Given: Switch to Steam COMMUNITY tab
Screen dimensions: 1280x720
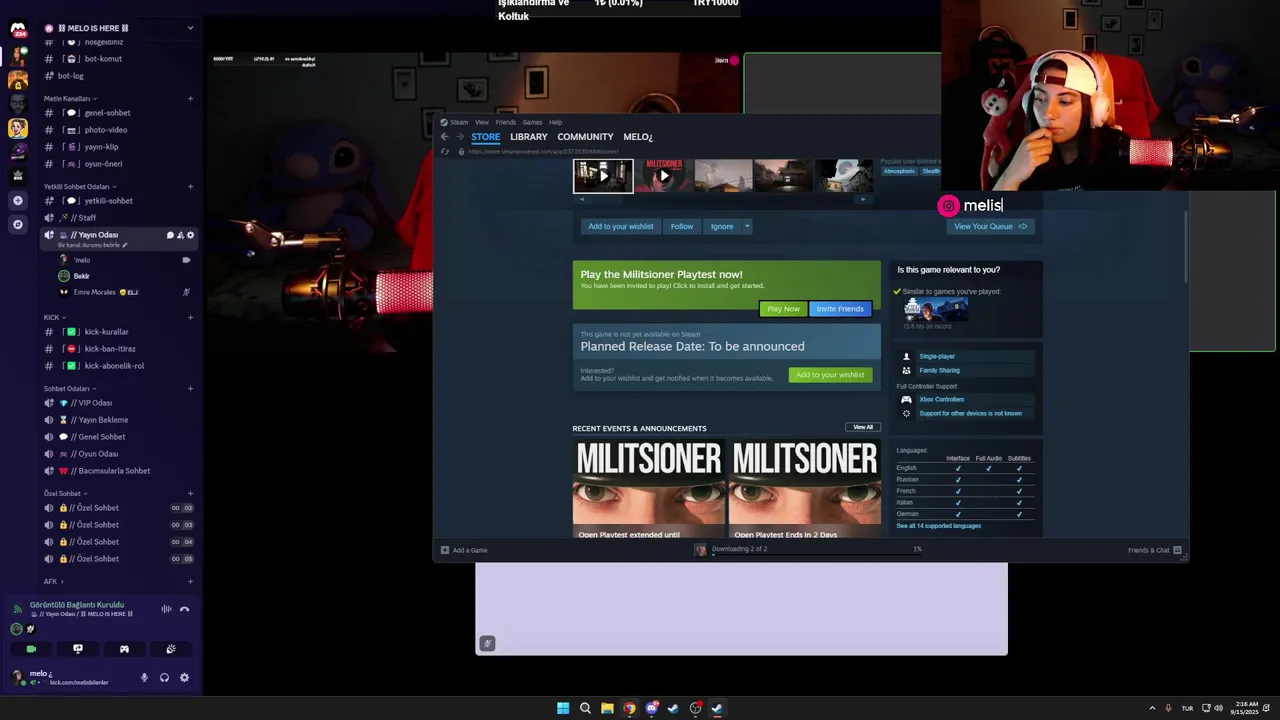Looking at the screenshot, I should [585, 137].
